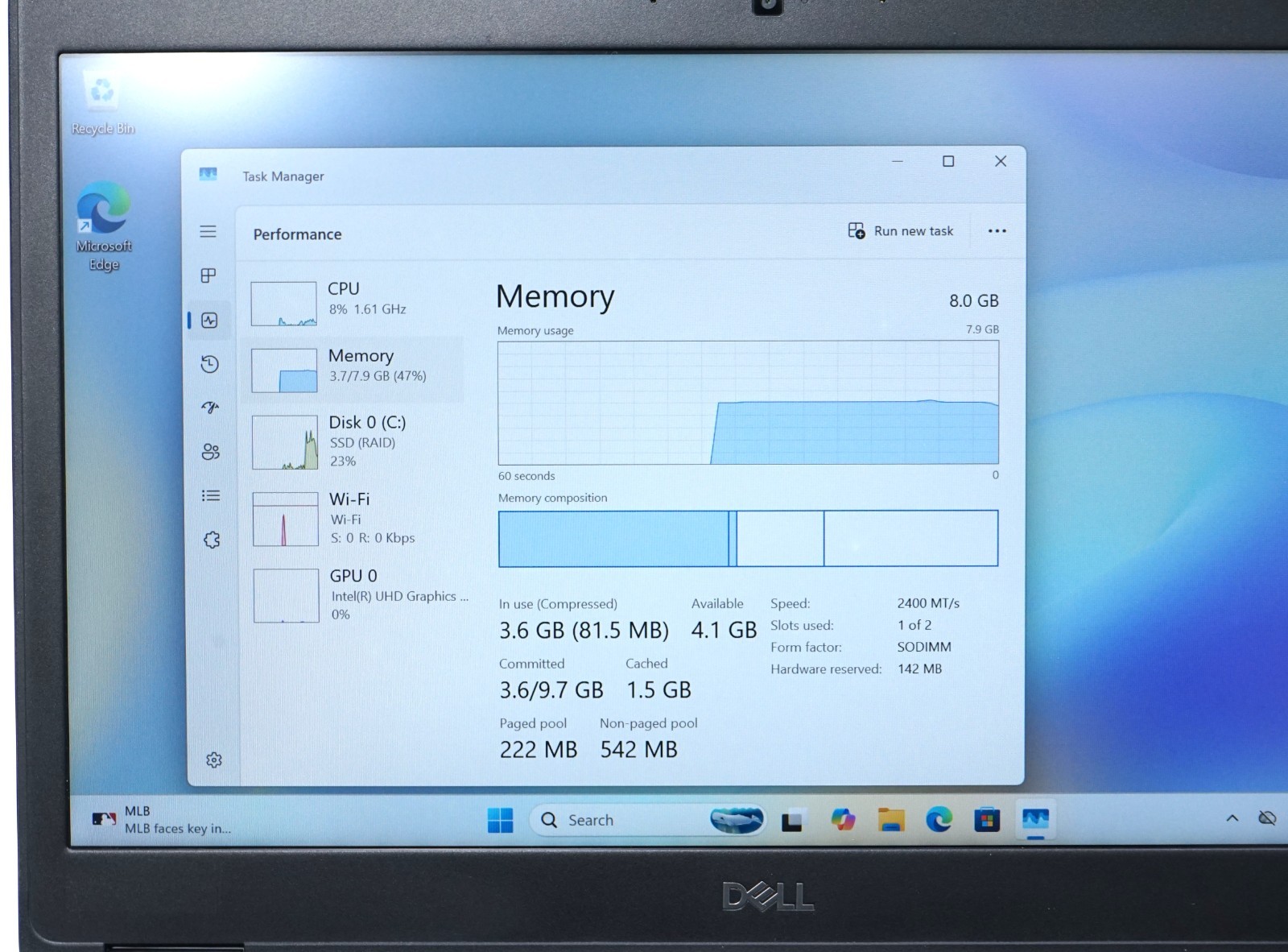1288x952 pixels.
Task: Select the Memory performance entry
Action: 354,369
